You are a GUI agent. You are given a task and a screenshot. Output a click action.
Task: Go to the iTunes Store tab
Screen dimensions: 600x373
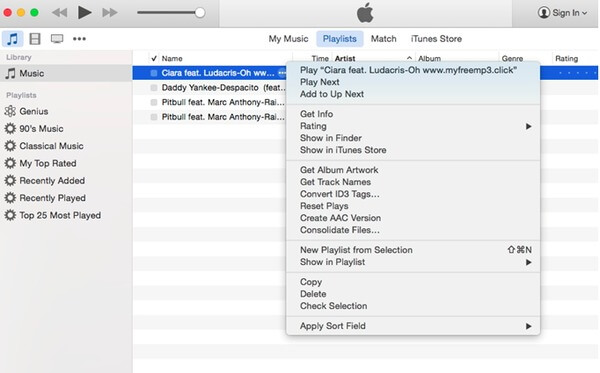436,39
